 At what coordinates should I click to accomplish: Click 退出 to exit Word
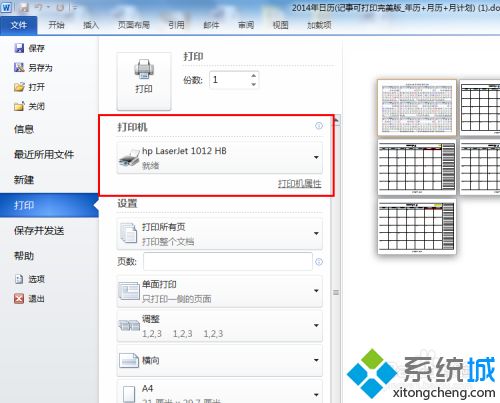tap(29, 299)
